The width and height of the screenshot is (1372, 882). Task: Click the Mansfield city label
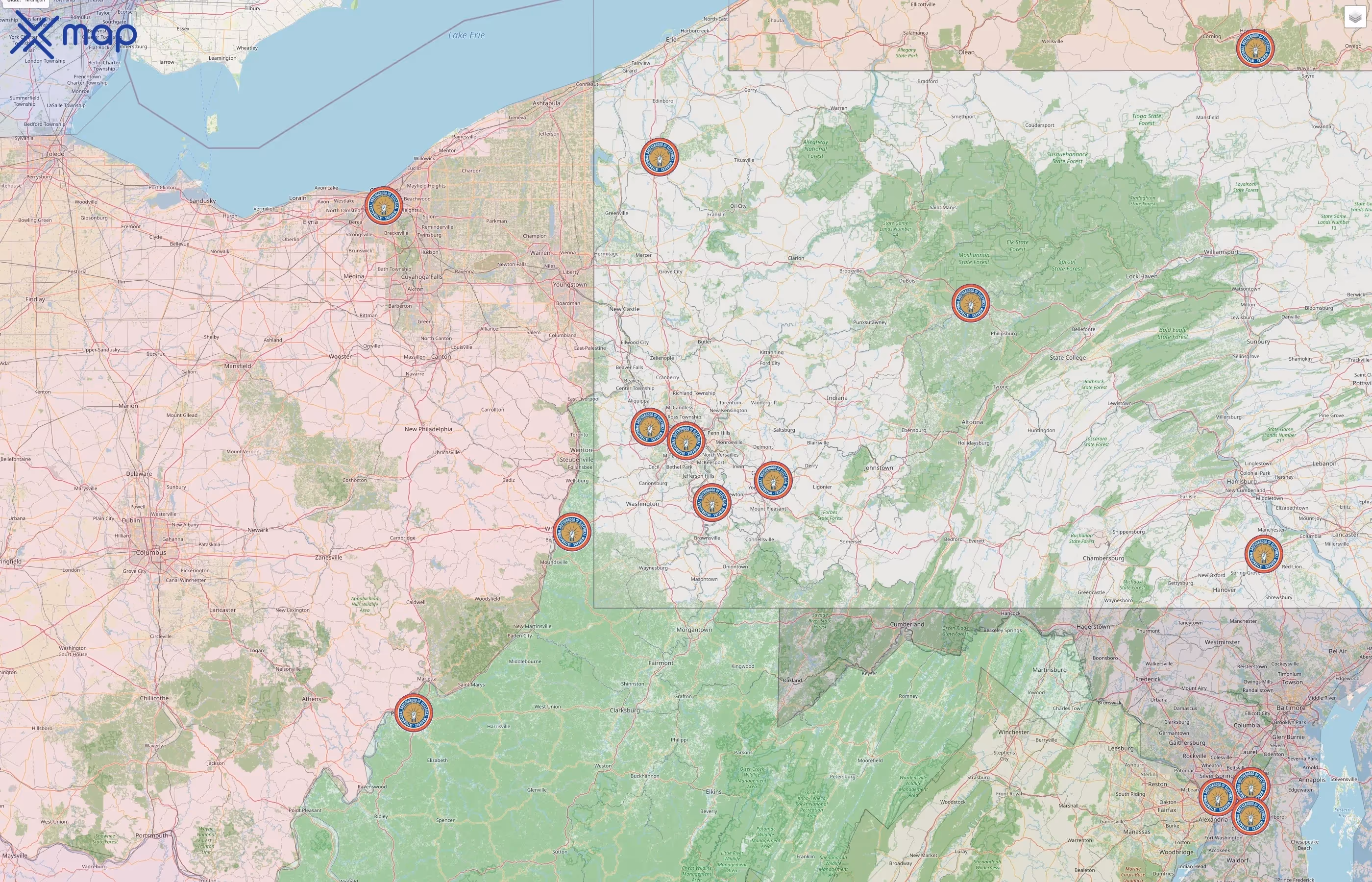[237, 366]
